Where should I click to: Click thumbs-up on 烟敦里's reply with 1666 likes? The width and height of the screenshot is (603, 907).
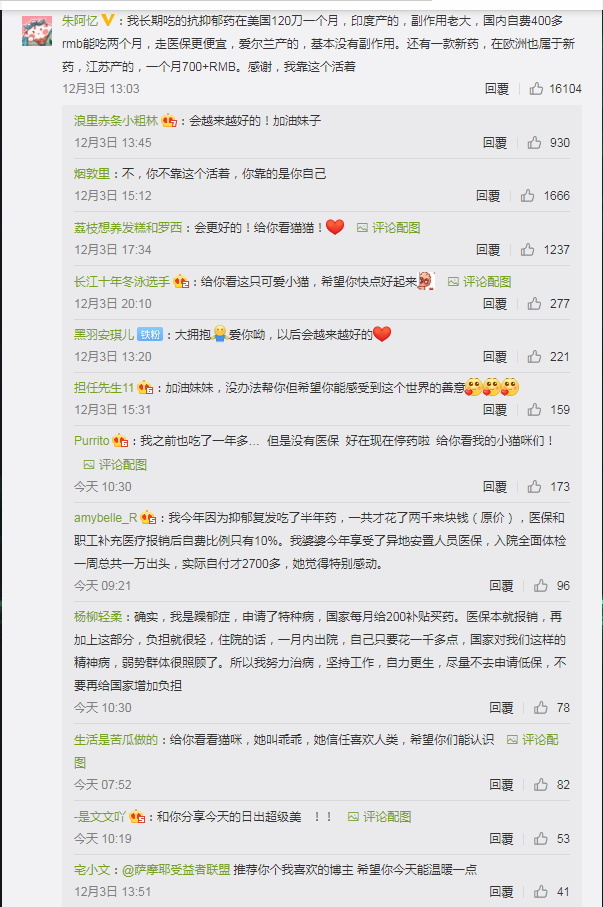click(527, 196)
